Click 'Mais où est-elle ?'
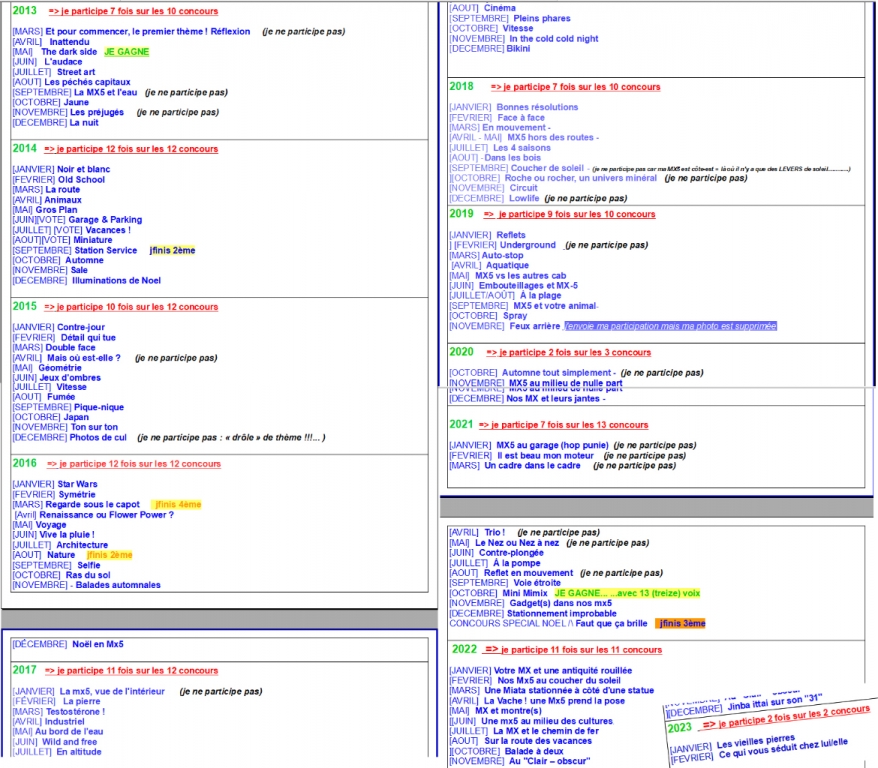Viewport: 878px width, 768px height. (x=83, y=358)
